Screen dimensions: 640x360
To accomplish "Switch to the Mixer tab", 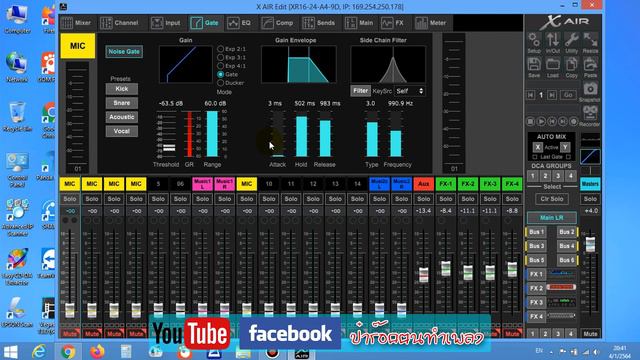I will [76, 23].
